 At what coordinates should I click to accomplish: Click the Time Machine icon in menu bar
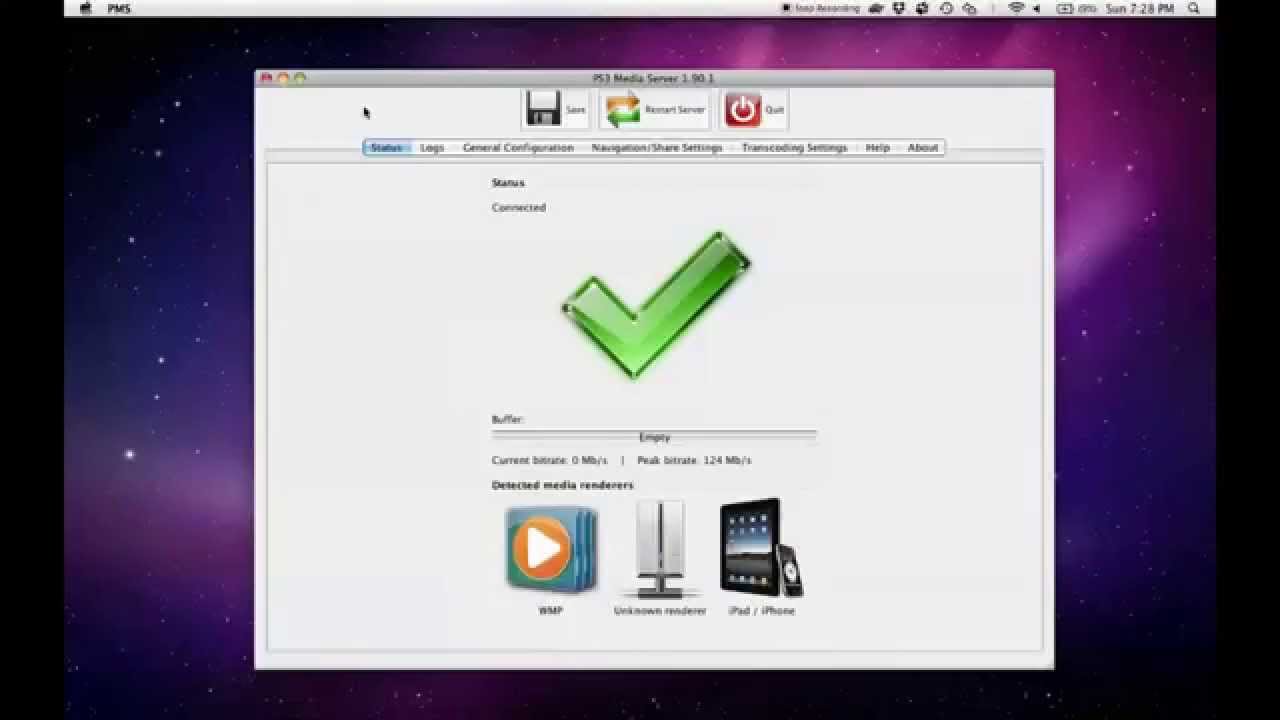tap(946, 8)
